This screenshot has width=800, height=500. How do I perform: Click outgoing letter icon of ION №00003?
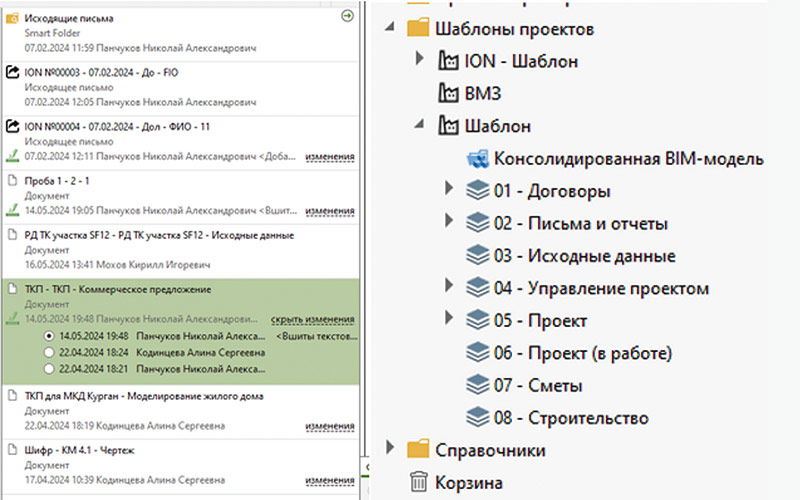tap(12, 72)
